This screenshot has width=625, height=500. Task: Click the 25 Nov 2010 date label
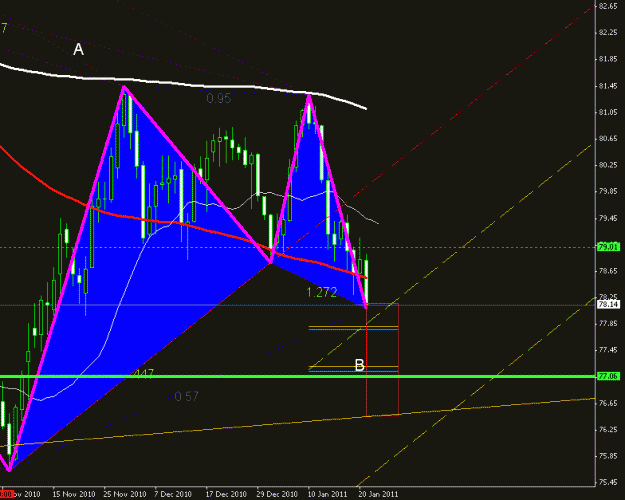click(125, 494)
